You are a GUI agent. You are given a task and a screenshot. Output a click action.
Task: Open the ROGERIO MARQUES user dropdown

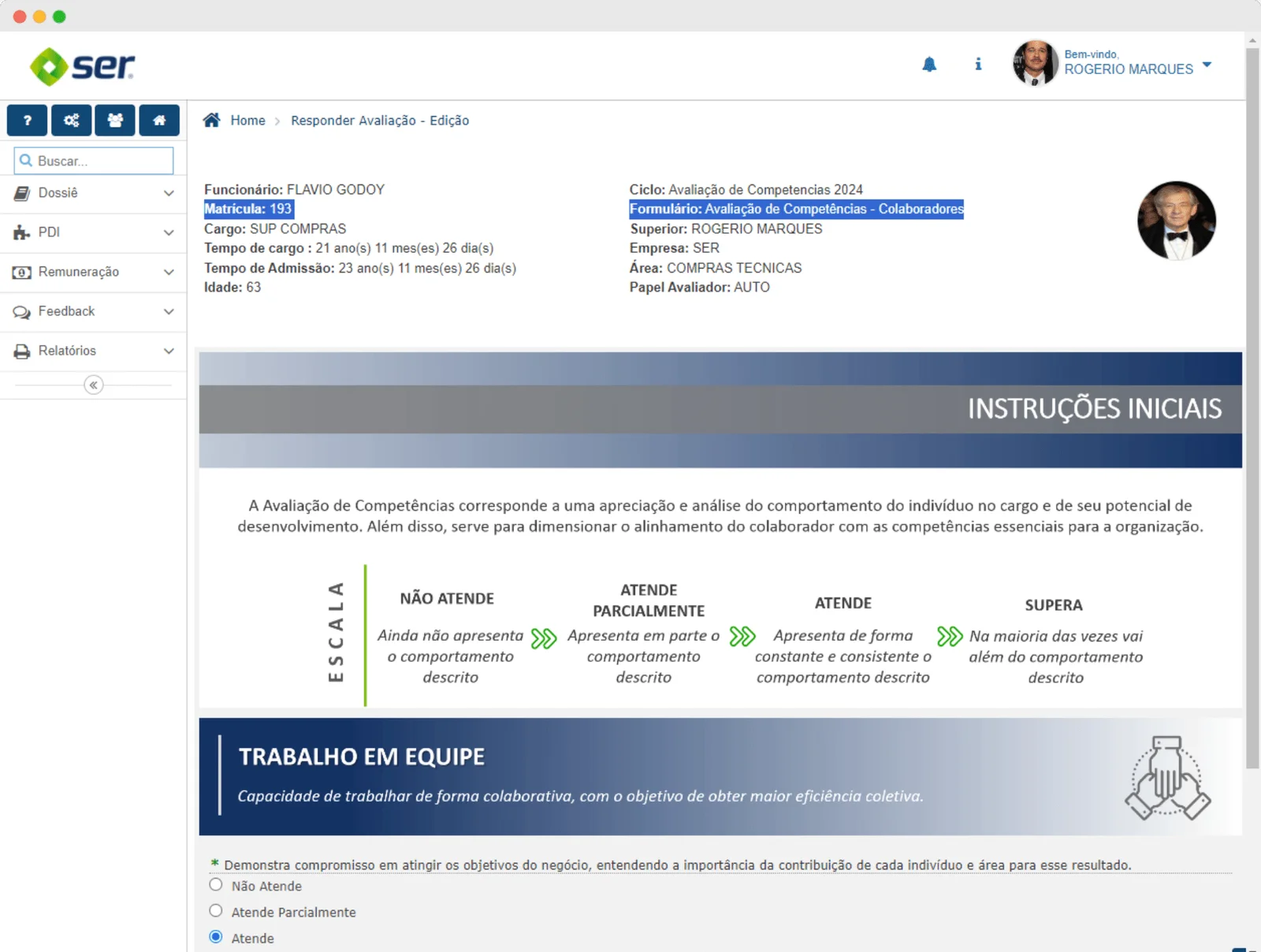pyautogui.click(x=1207, y=65)
